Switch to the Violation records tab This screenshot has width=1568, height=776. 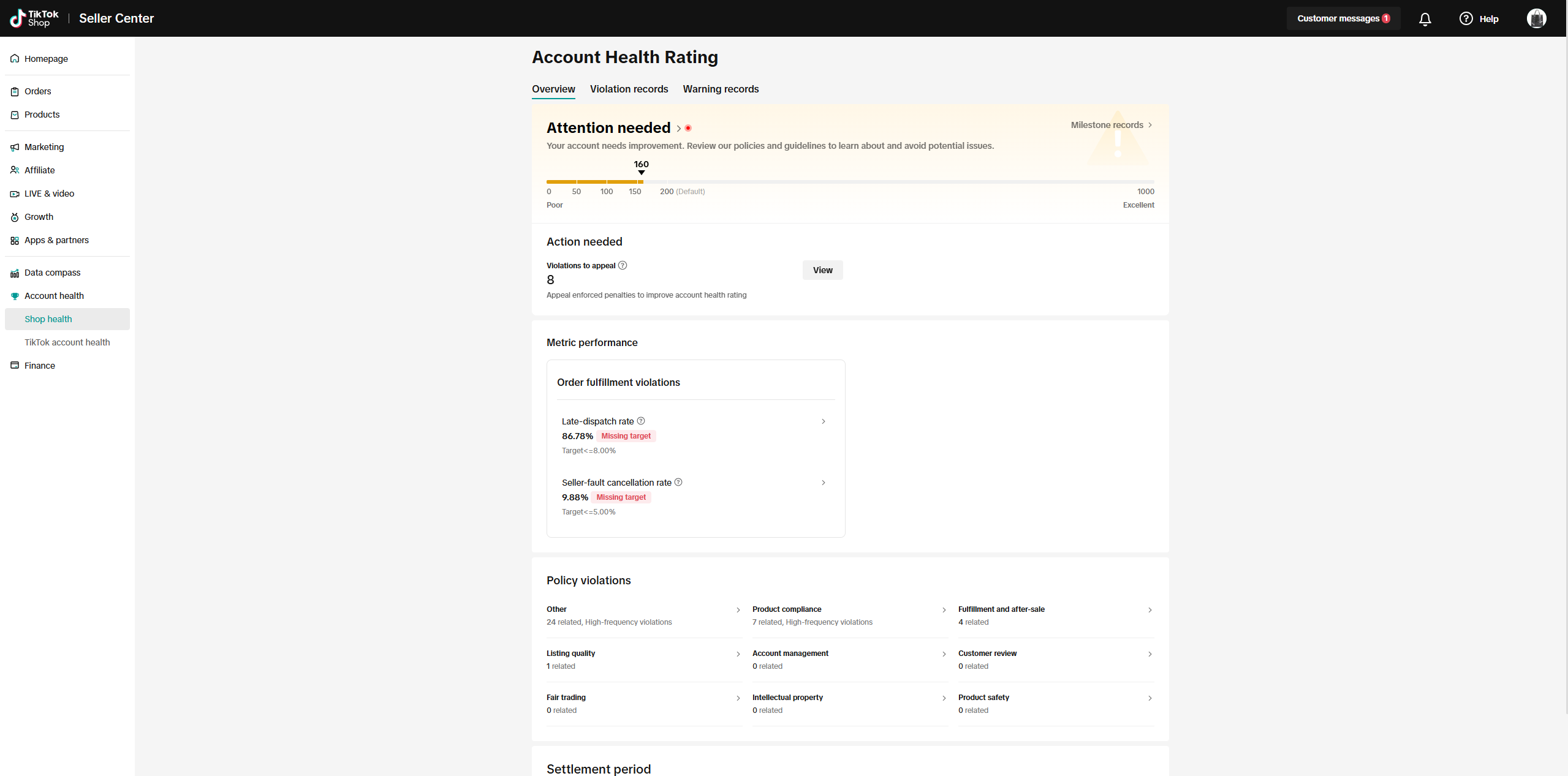(629, 89)
